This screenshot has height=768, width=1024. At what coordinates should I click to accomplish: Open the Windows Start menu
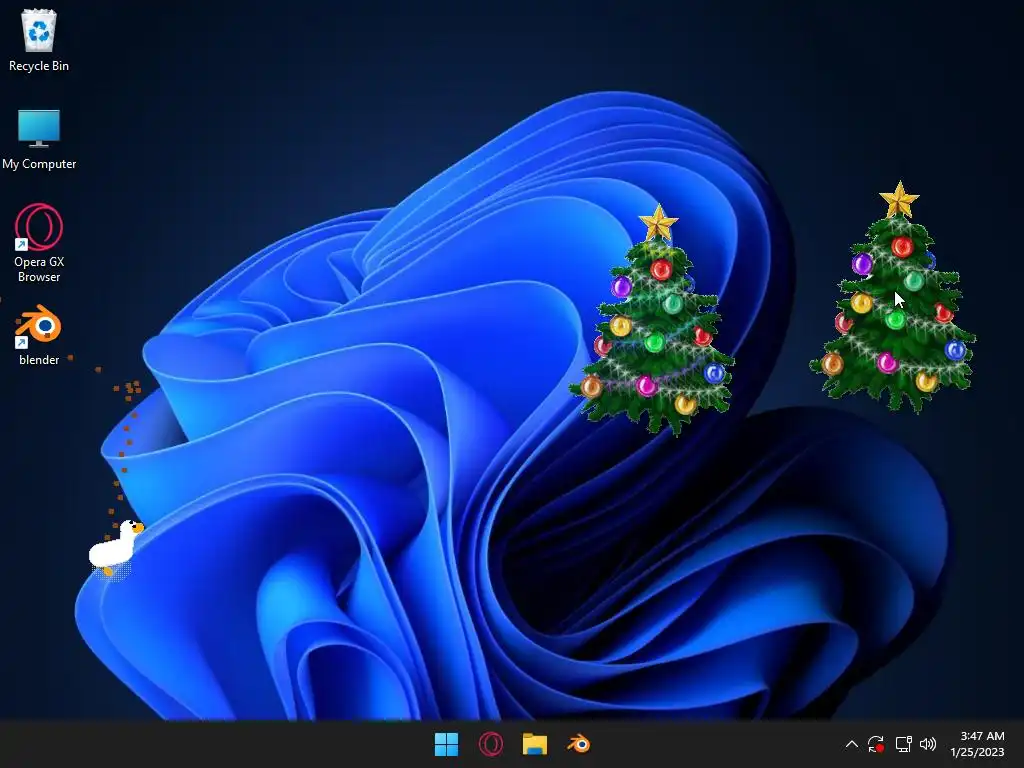tap(446, 744)
